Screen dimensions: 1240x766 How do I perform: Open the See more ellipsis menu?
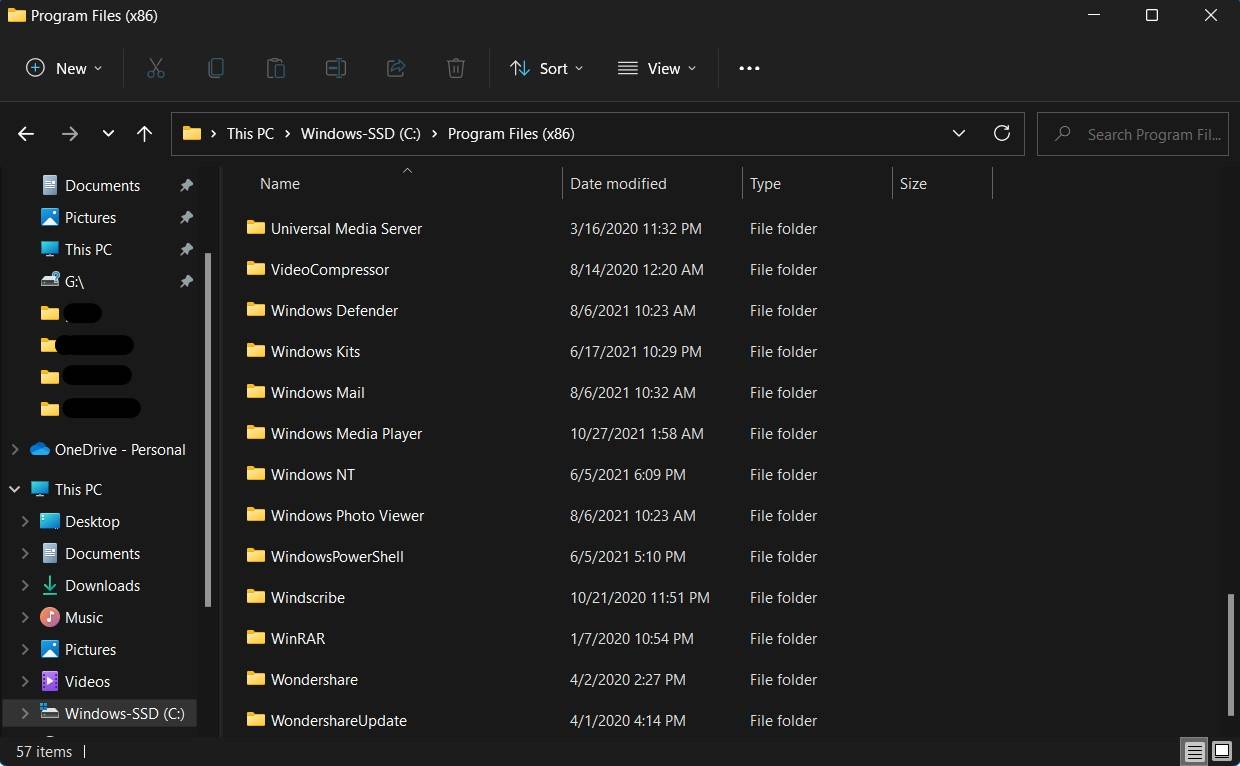[x=749, y=68]
